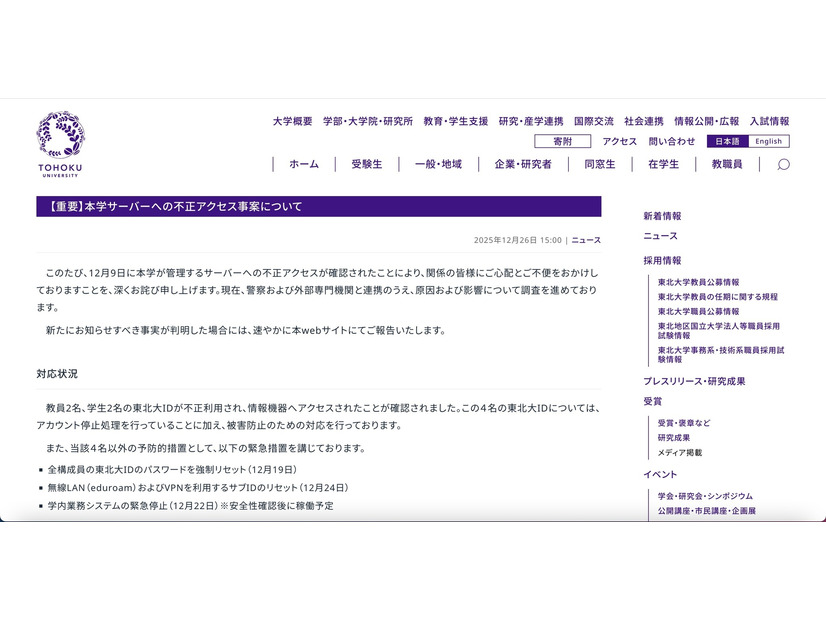Select the 日本語 language option
The height and width of the screenshot is (620, 826).
point(721,141)
